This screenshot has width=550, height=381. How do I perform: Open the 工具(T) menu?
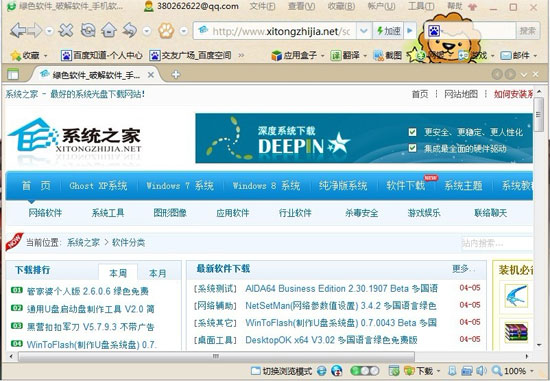pyautogui.click(x=421, y=6)
